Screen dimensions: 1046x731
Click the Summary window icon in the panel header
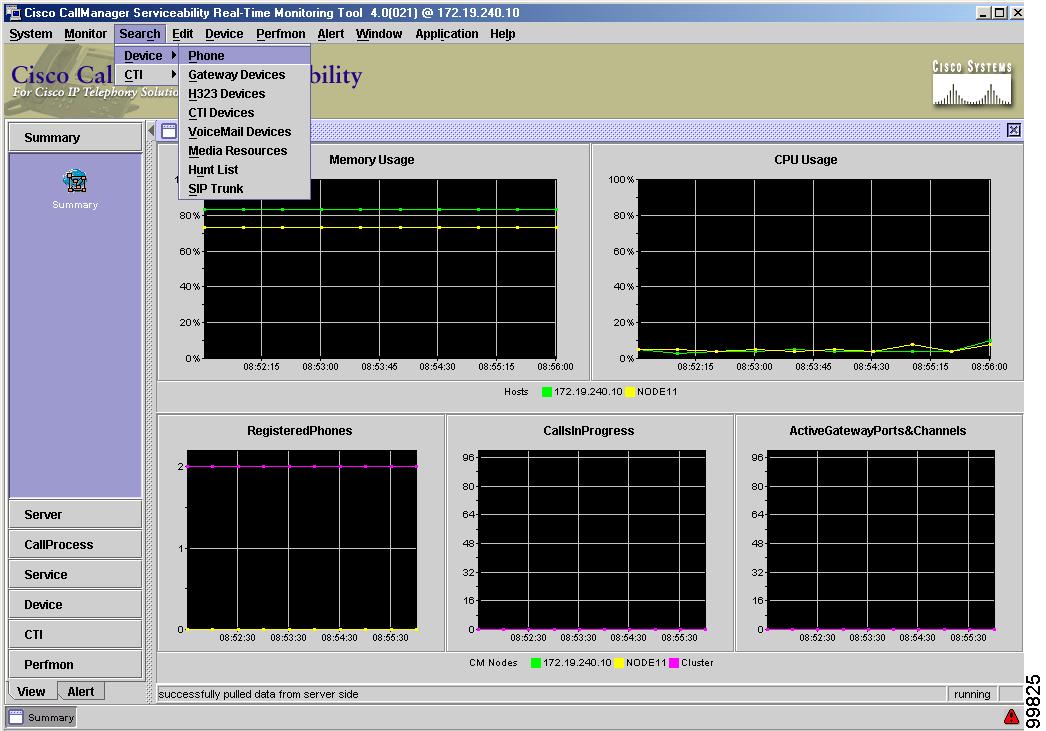pyautogui.click(x=169, y=131)
